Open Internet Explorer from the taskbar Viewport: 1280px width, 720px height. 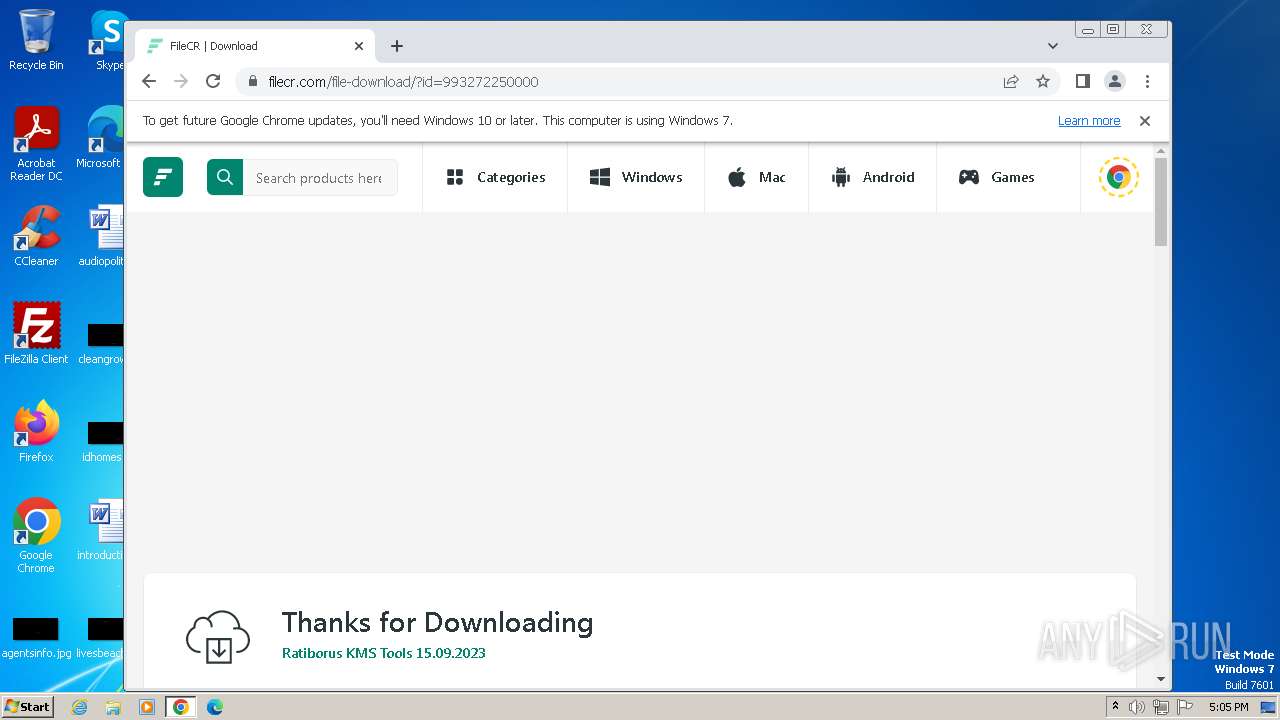(x=79, y=707)
